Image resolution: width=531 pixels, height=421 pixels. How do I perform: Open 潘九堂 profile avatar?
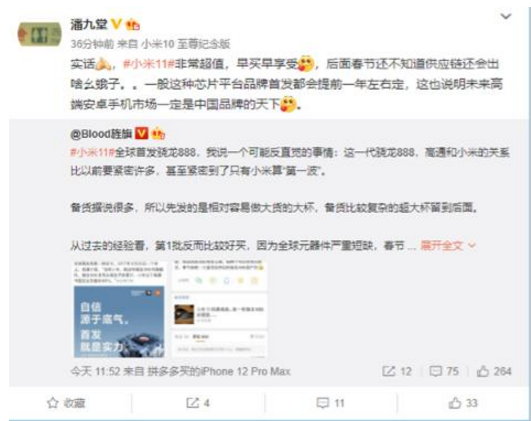point(39,34)
